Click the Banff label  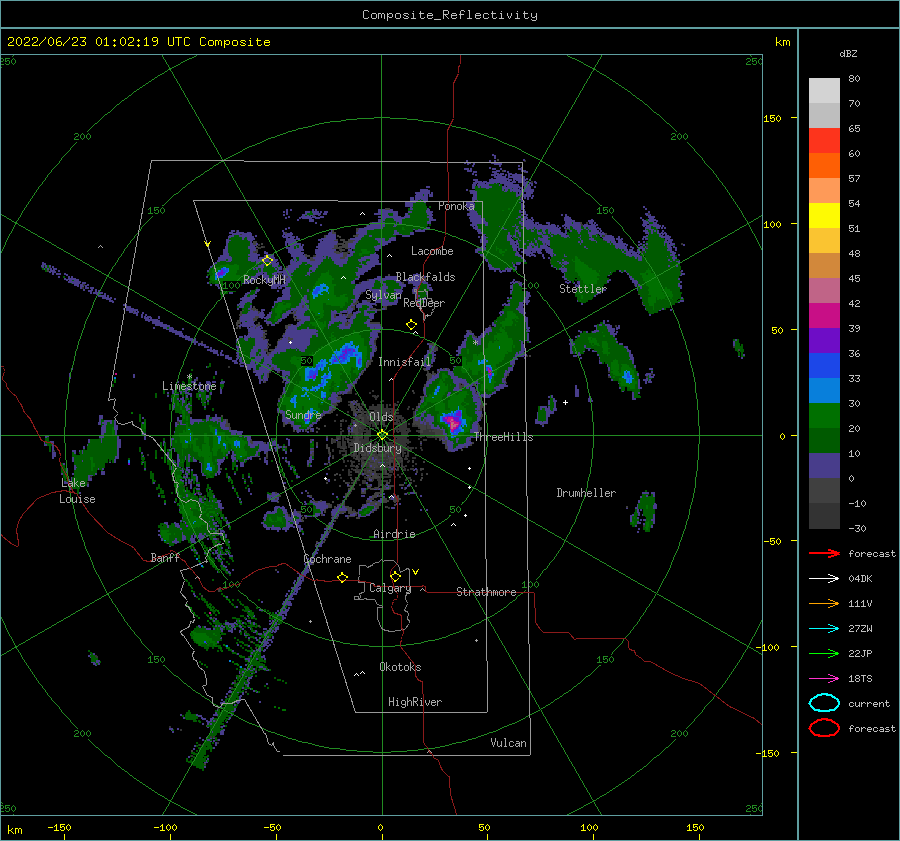point(165,558)
